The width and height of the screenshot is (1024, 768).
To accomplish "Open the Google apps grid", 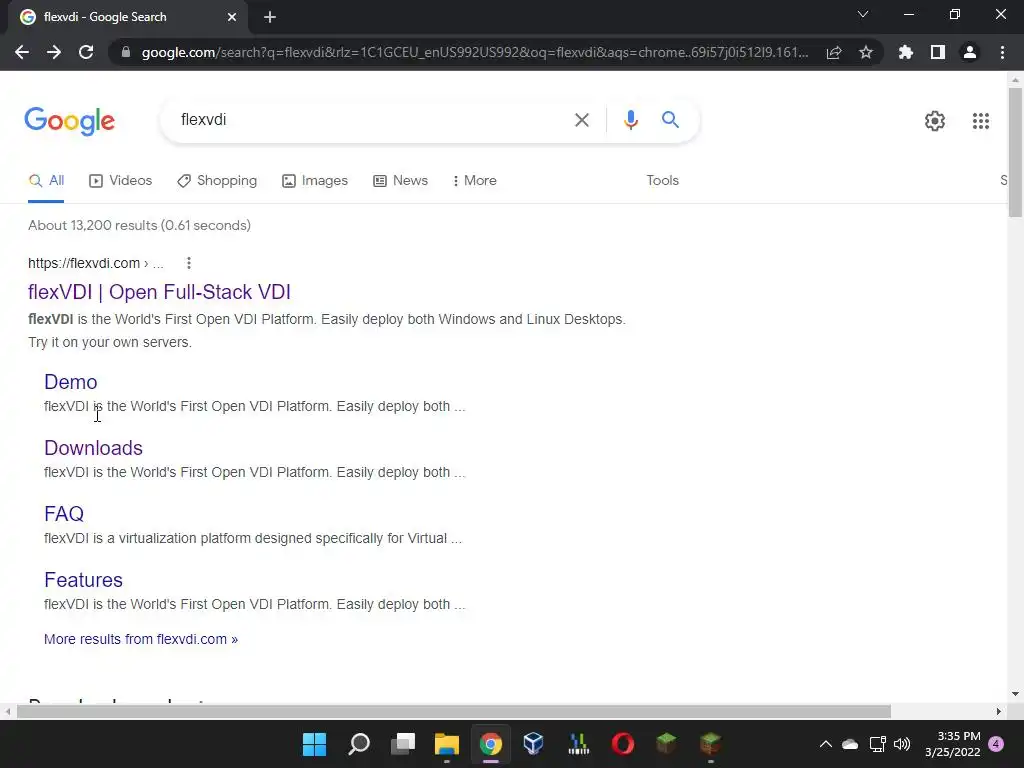I will coord(980,121).
